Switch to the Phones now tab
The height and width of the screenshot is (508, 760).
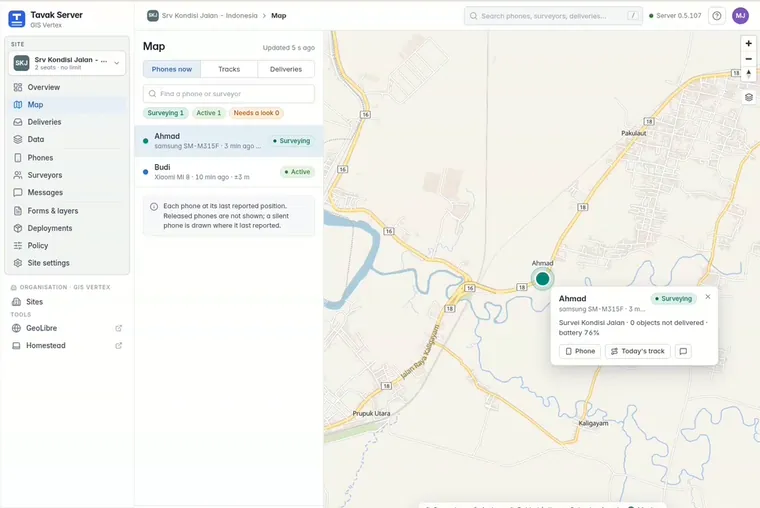[172, 69]
